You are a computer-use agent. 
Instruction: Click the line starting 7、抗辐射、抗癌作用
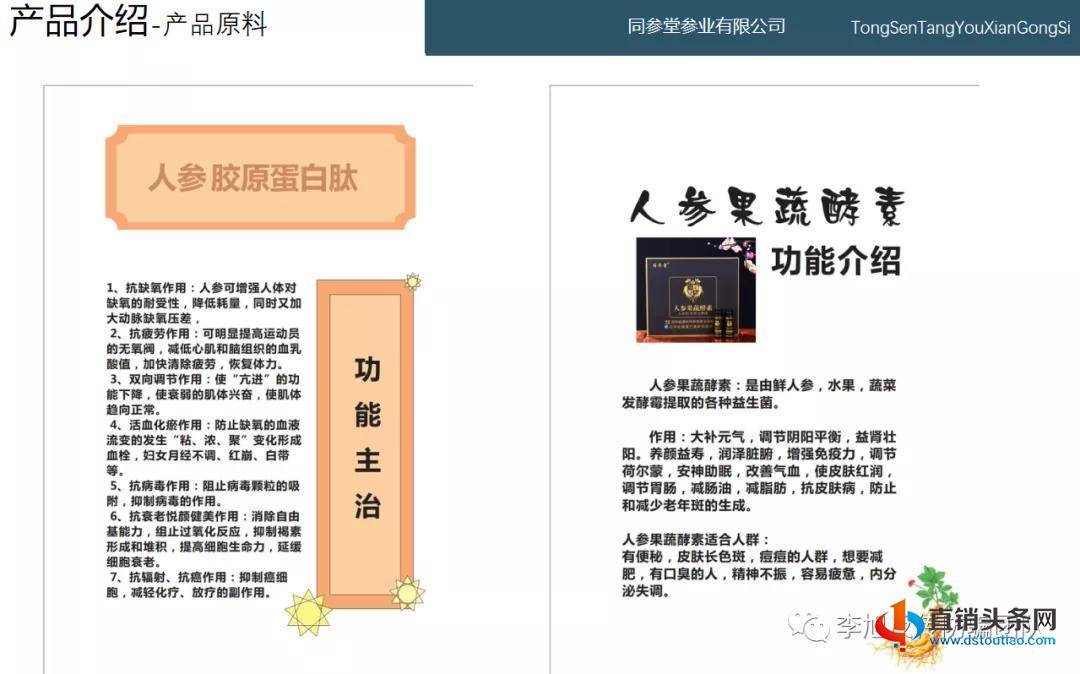click(x=198, y=577)
